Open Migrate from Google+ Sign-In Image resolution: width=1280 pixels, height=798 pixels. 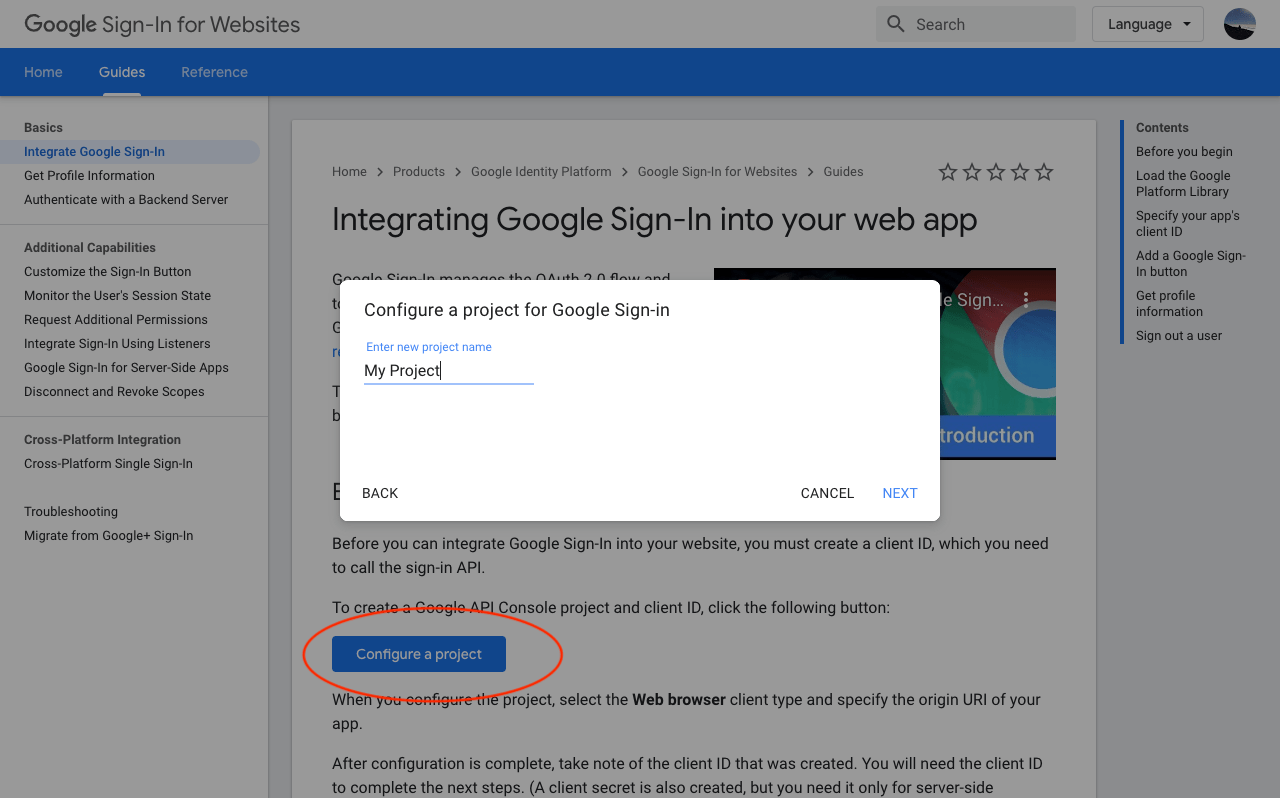pyautogui.click(x=108, y=536)
